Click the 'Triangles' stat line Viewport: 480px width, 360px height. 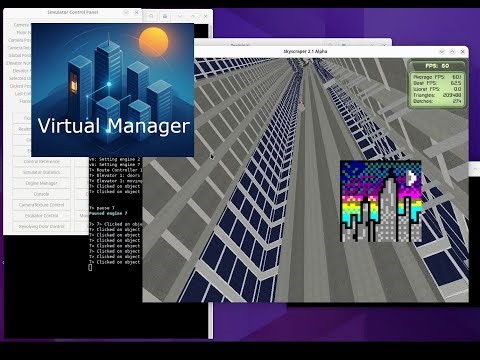click(x=437, y=95)
